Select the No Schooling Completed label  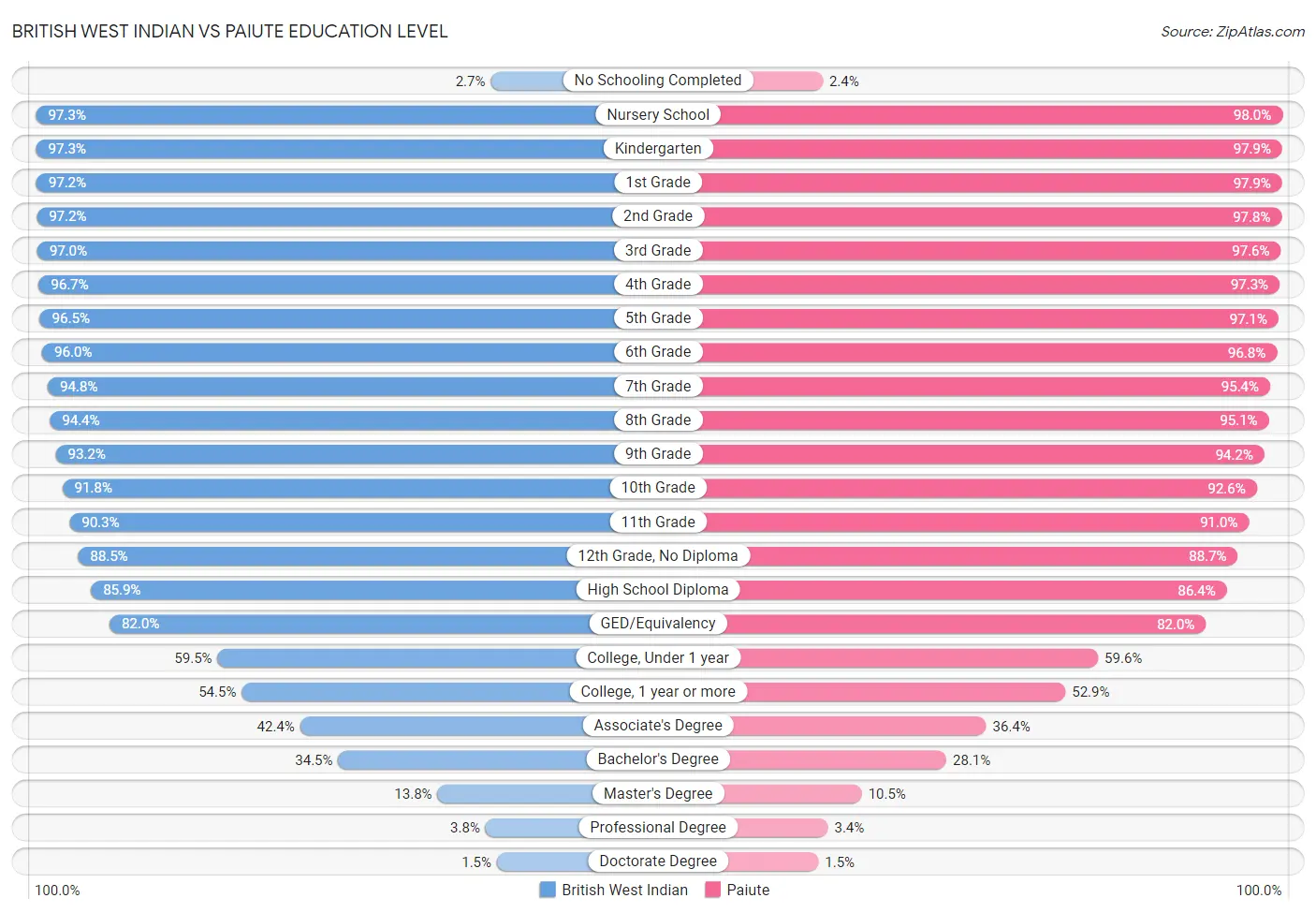point(658,81)
